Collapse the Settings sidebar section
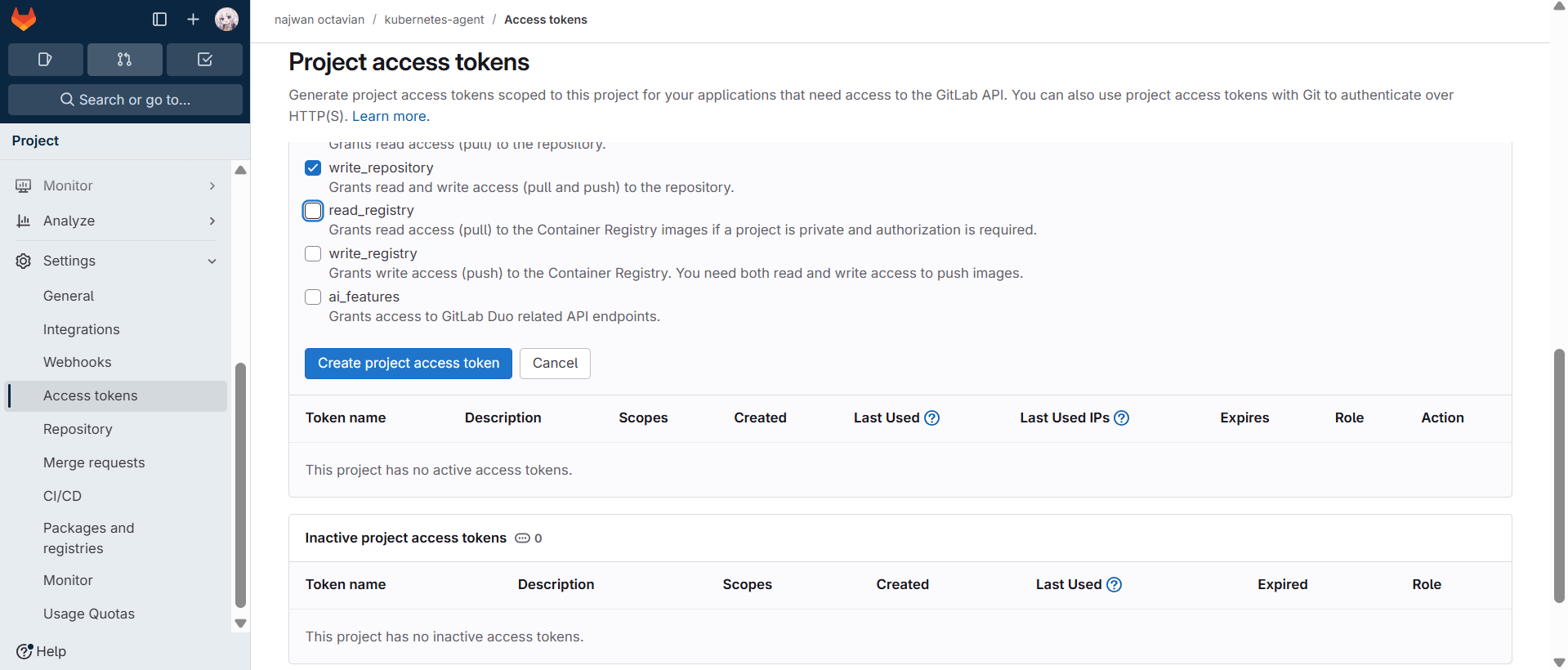The width and height of the screenshot is (1568, 670). [116, 261]
